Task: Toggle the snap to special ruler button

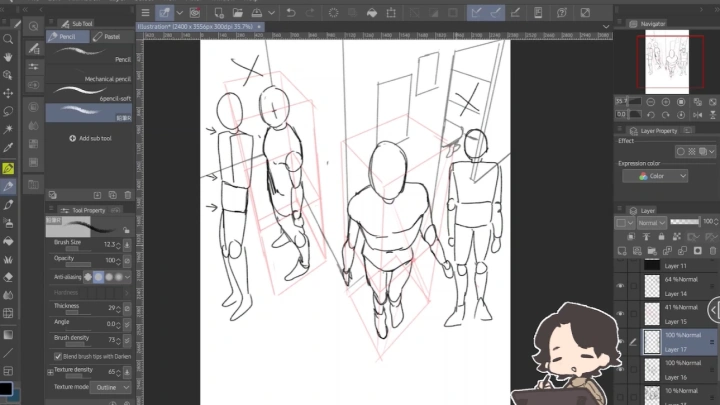Action: point(495,13)
